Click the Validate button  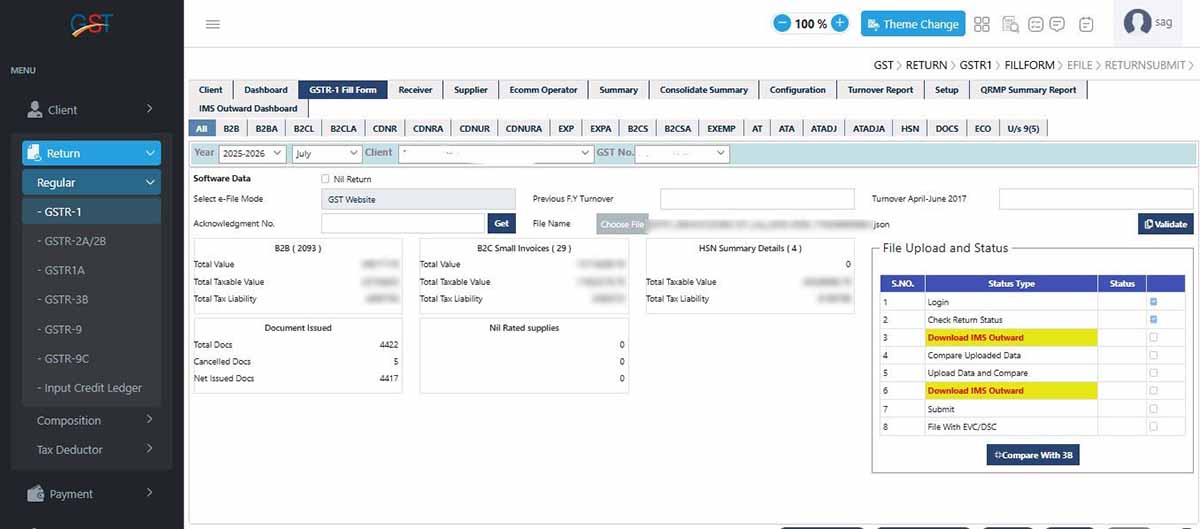[1165, 224]
